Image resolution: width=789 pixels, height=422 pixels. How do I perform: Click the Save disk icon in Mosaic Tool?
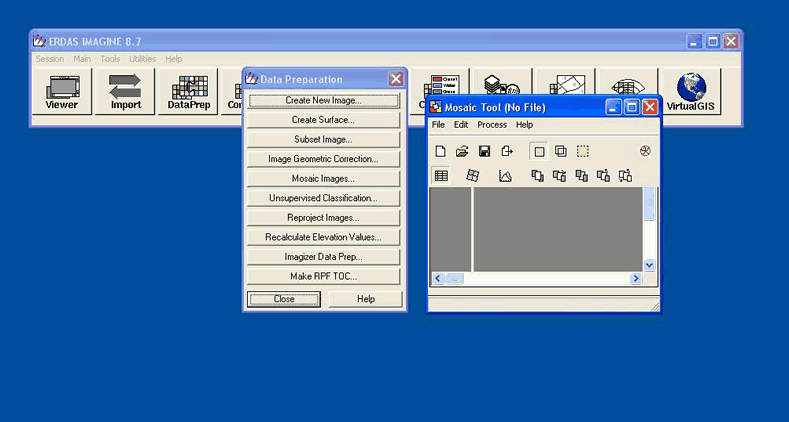pyautogui.click(x=484, y=151)
